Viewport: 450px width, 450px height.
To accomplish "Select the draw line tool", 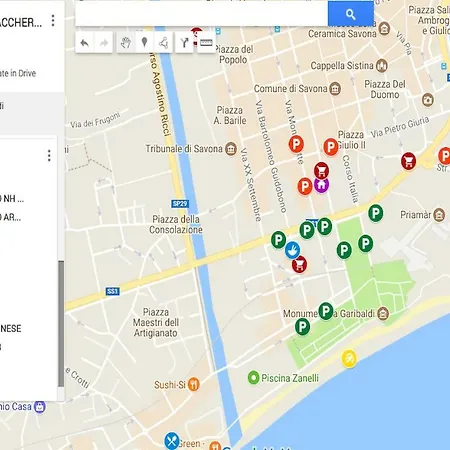I will pyautogui.click(x=163, y=43).
